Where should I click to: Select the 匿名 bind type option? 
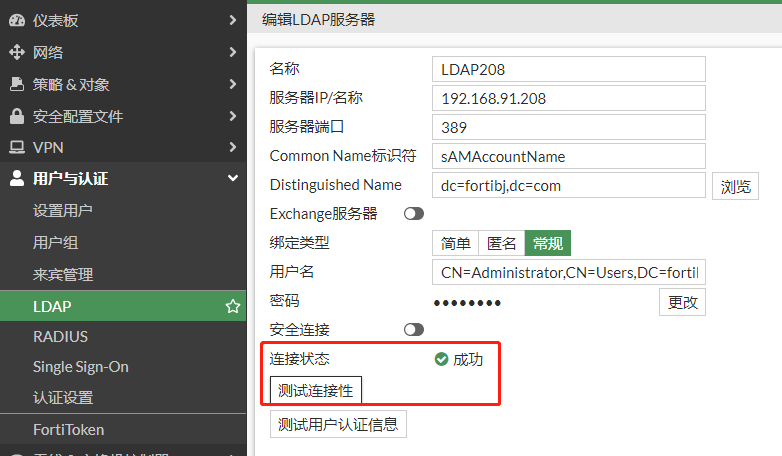tap(502, 243)
